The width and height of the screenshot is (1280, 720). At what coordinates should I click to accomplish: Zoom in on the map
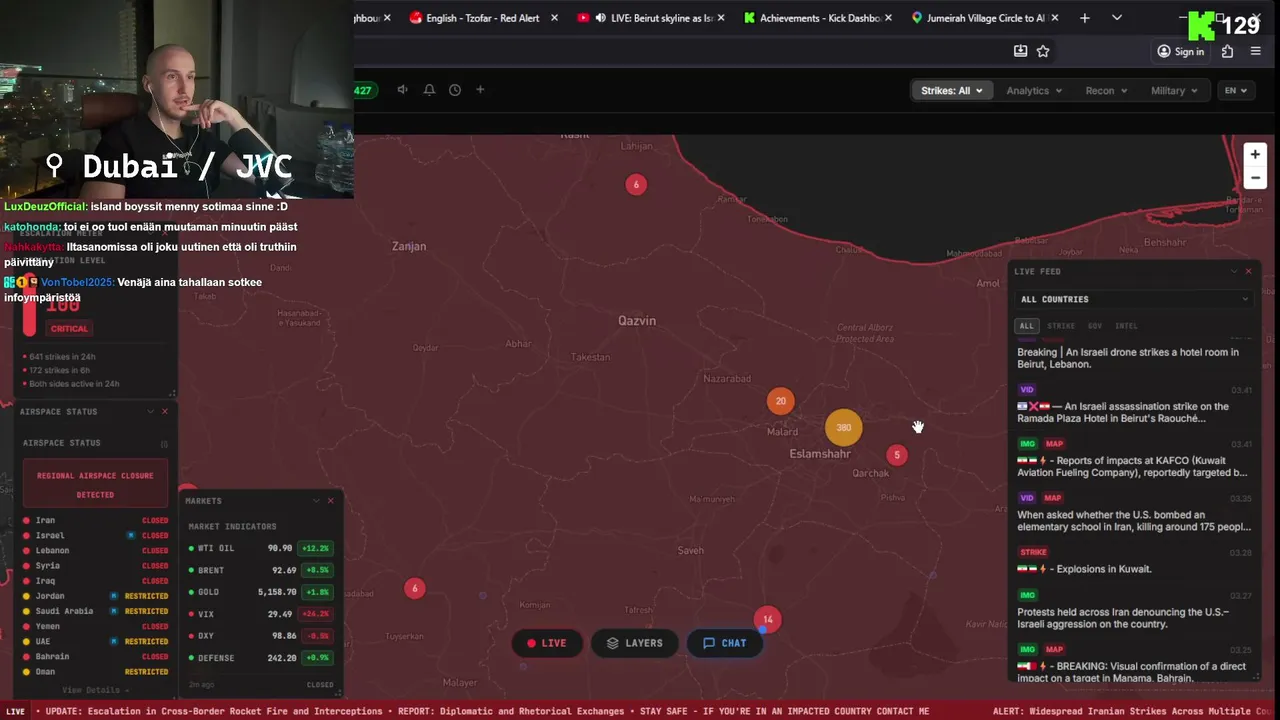coord(1255,154)
